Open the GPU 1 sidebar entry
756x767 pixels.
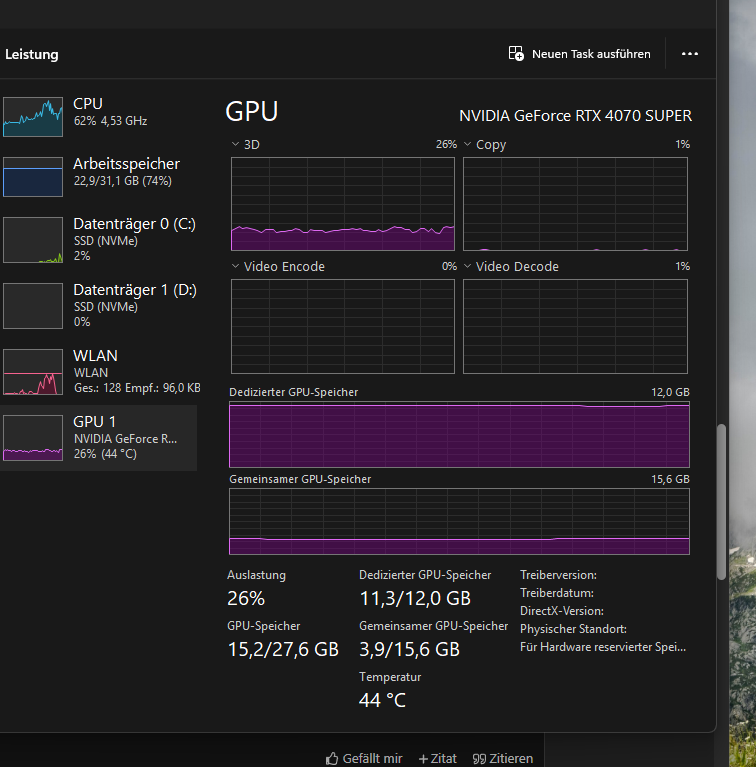pyautogui.click(x=99, y=438)
